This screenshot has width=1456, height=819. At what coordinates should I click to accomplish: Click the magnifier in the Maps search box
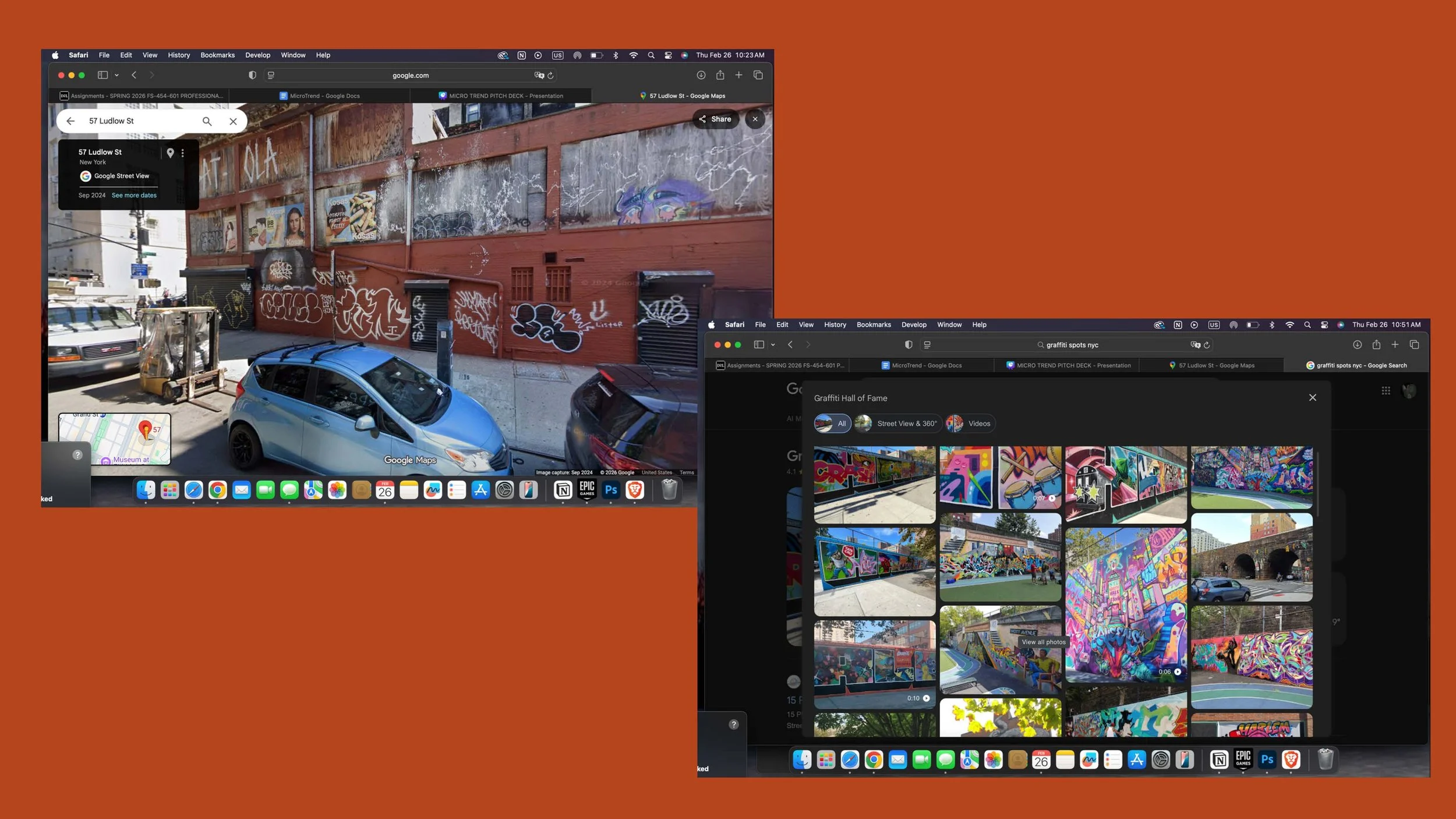click(207, 121)
